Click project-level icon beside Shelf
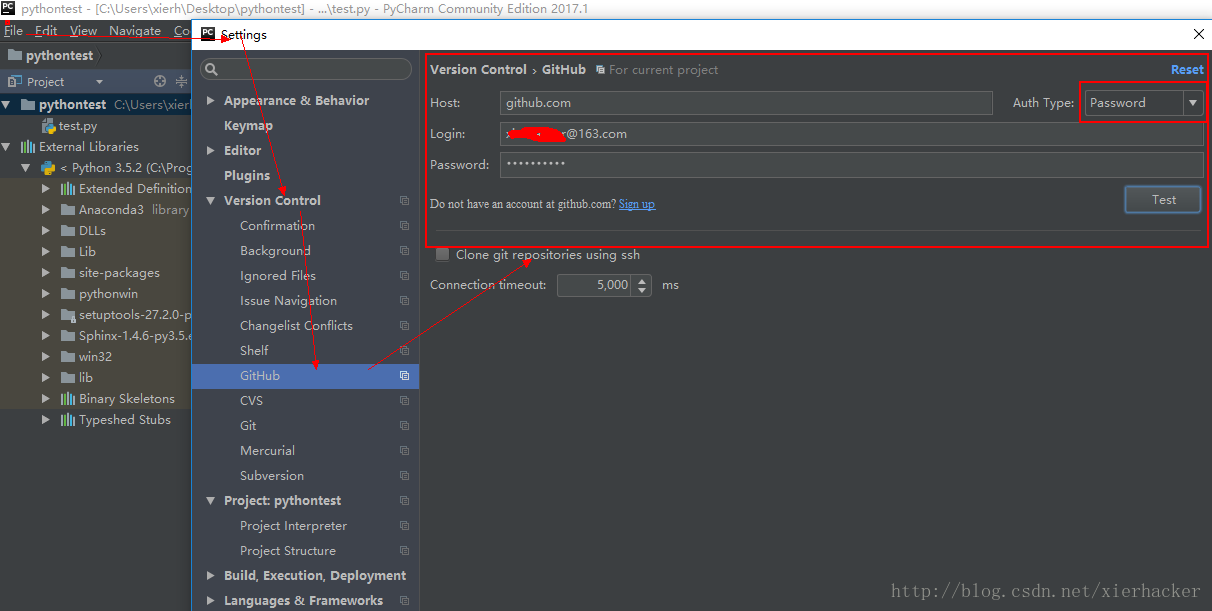The image size is (1212, 611). coord(404,351)
